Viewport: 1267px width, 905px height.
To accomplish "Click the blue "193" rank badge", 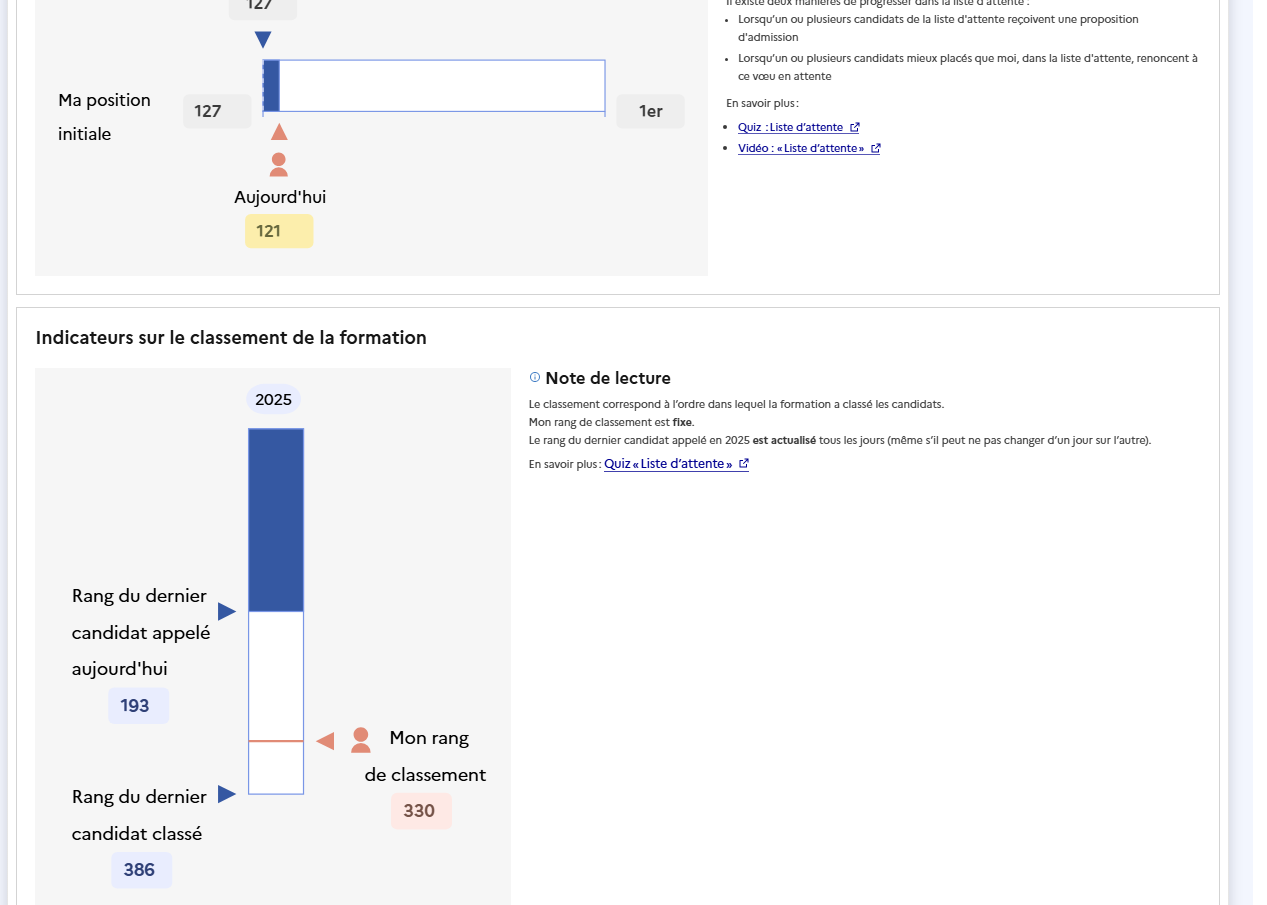I will click(138, 706).
